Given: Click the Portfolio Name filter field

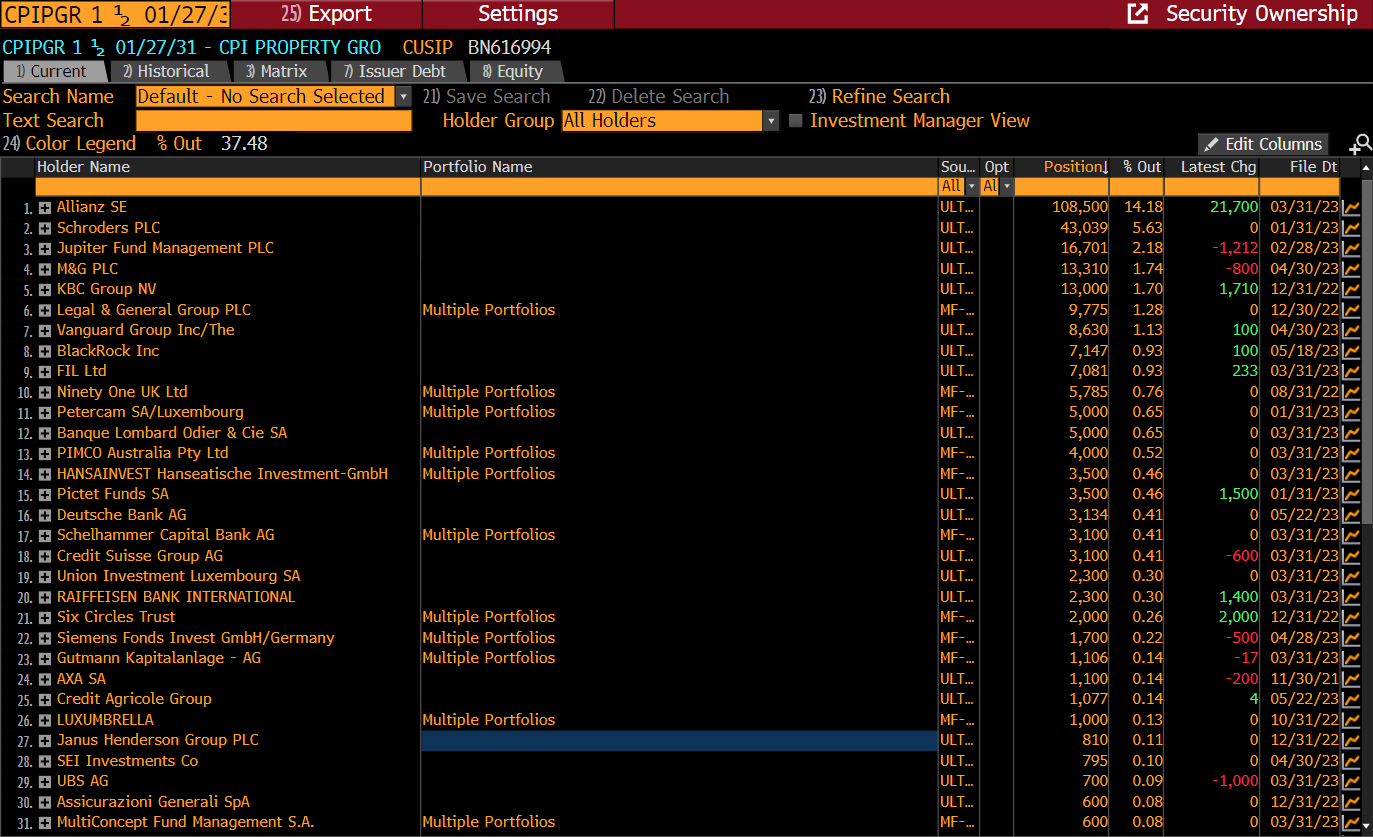Looking at the screenshot, I should click(679, 186).
